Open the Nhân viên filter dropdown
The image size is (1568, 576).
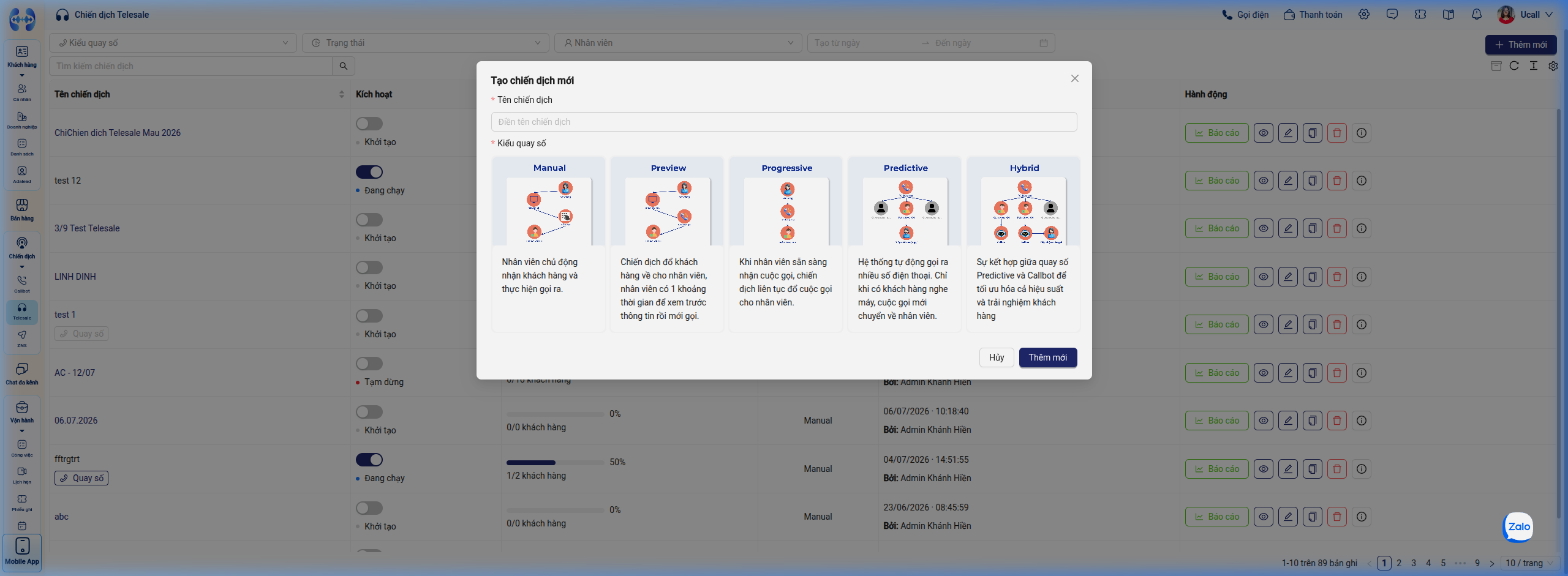[x=678, y=43]
